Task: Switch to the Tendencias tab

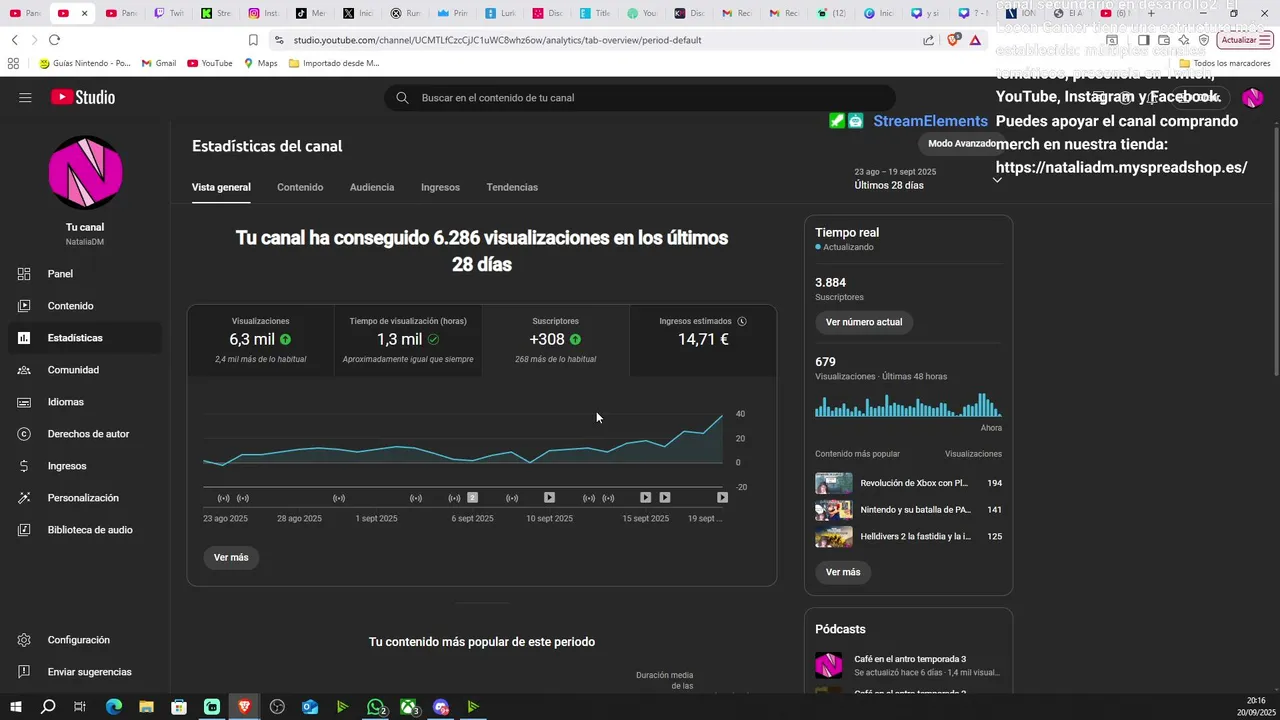Action: [x=512, y=187]
